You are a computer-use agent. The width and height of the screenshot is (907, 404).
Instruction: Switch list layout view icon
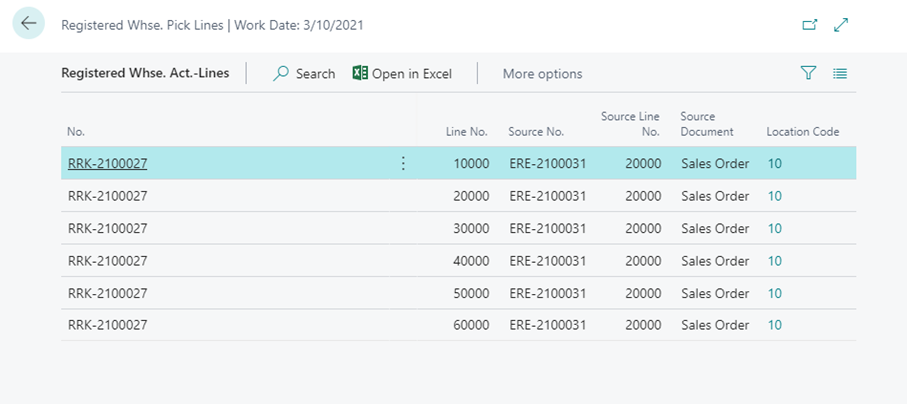[840, 73]
